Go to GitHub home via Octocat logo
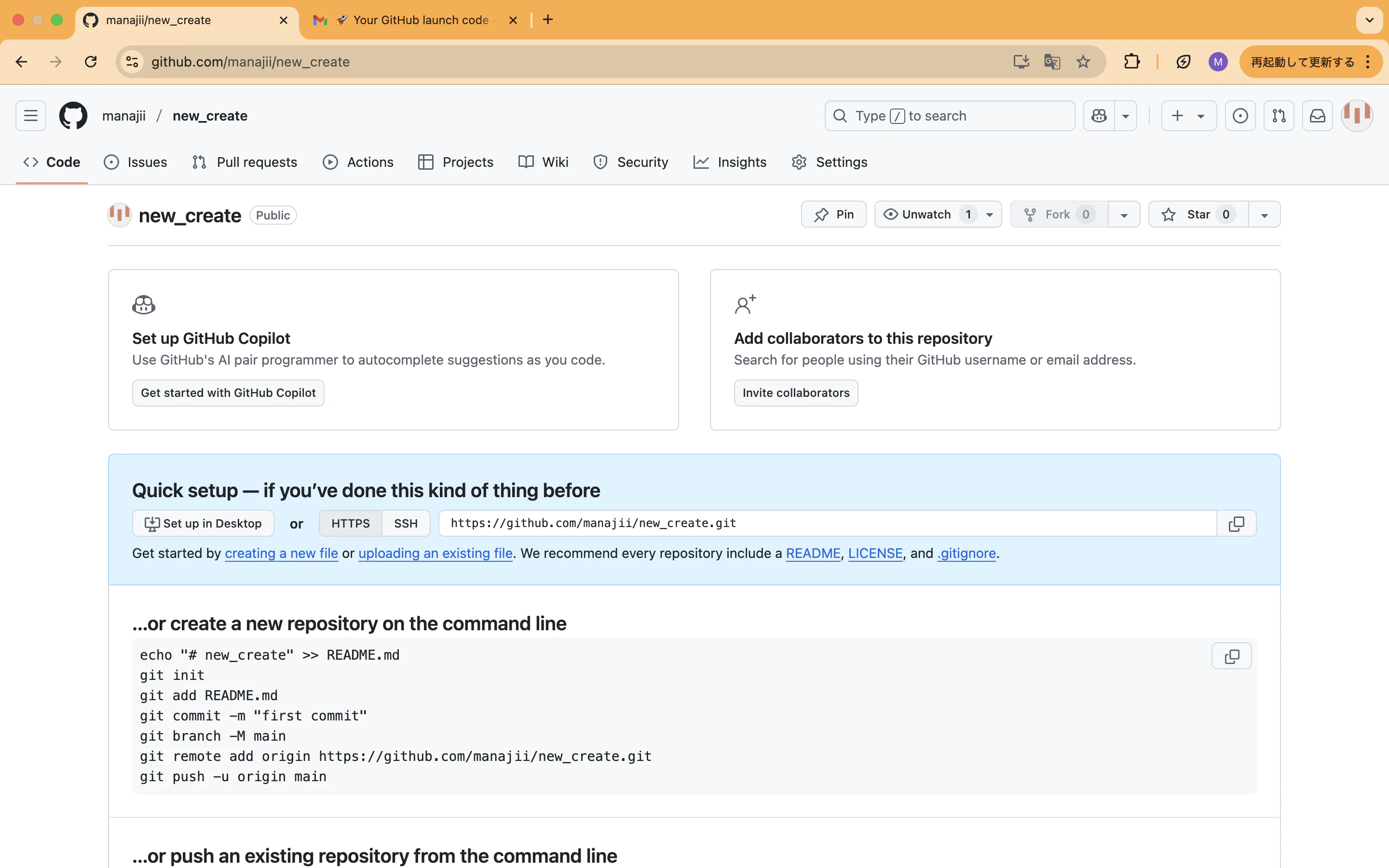Screen dimensions: 1389x868 coord(73,116)
